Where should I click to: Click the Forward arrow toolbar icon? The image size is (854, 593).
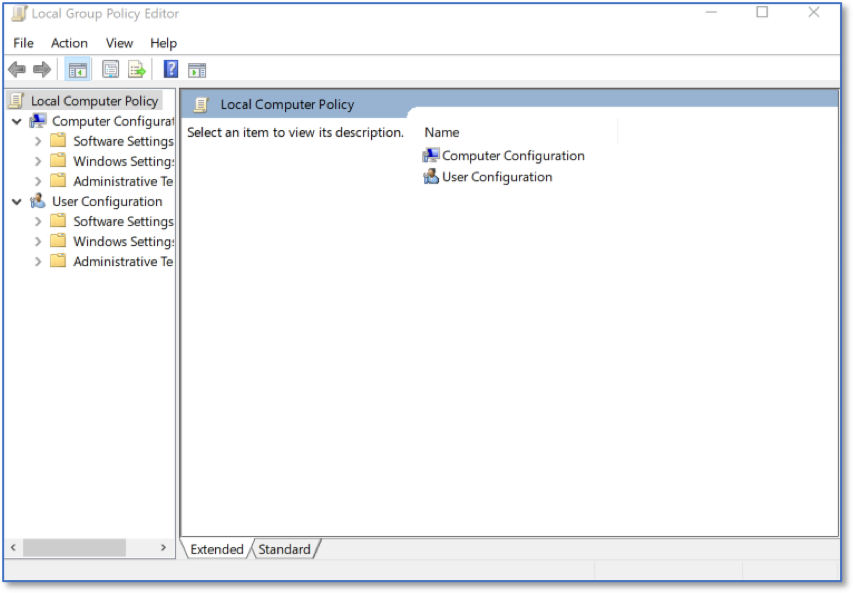click(x=42, y=69)
